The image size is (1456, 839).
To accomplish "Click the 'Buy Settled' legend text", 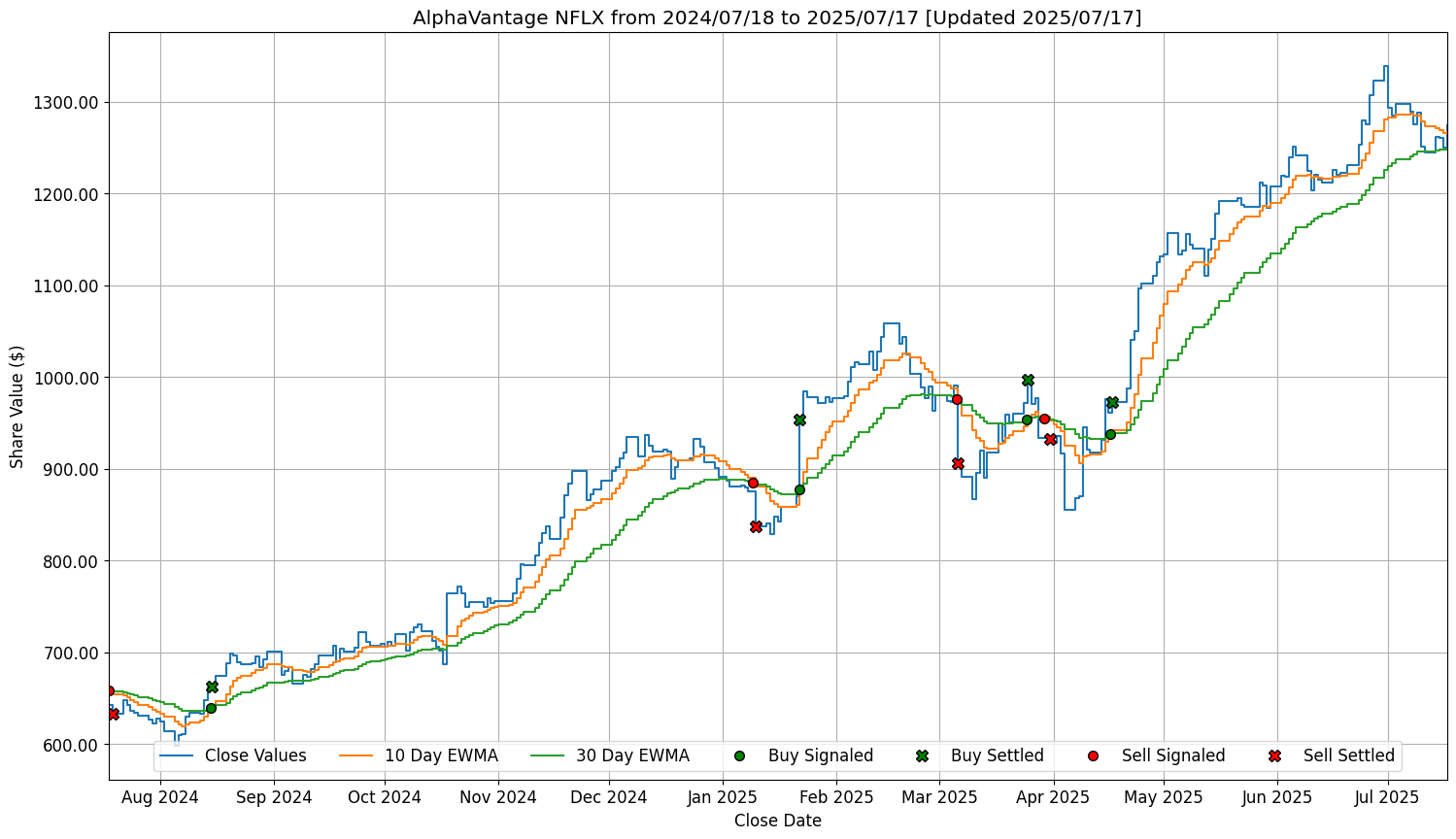I will pyautogui.click(x=998, y=755).
